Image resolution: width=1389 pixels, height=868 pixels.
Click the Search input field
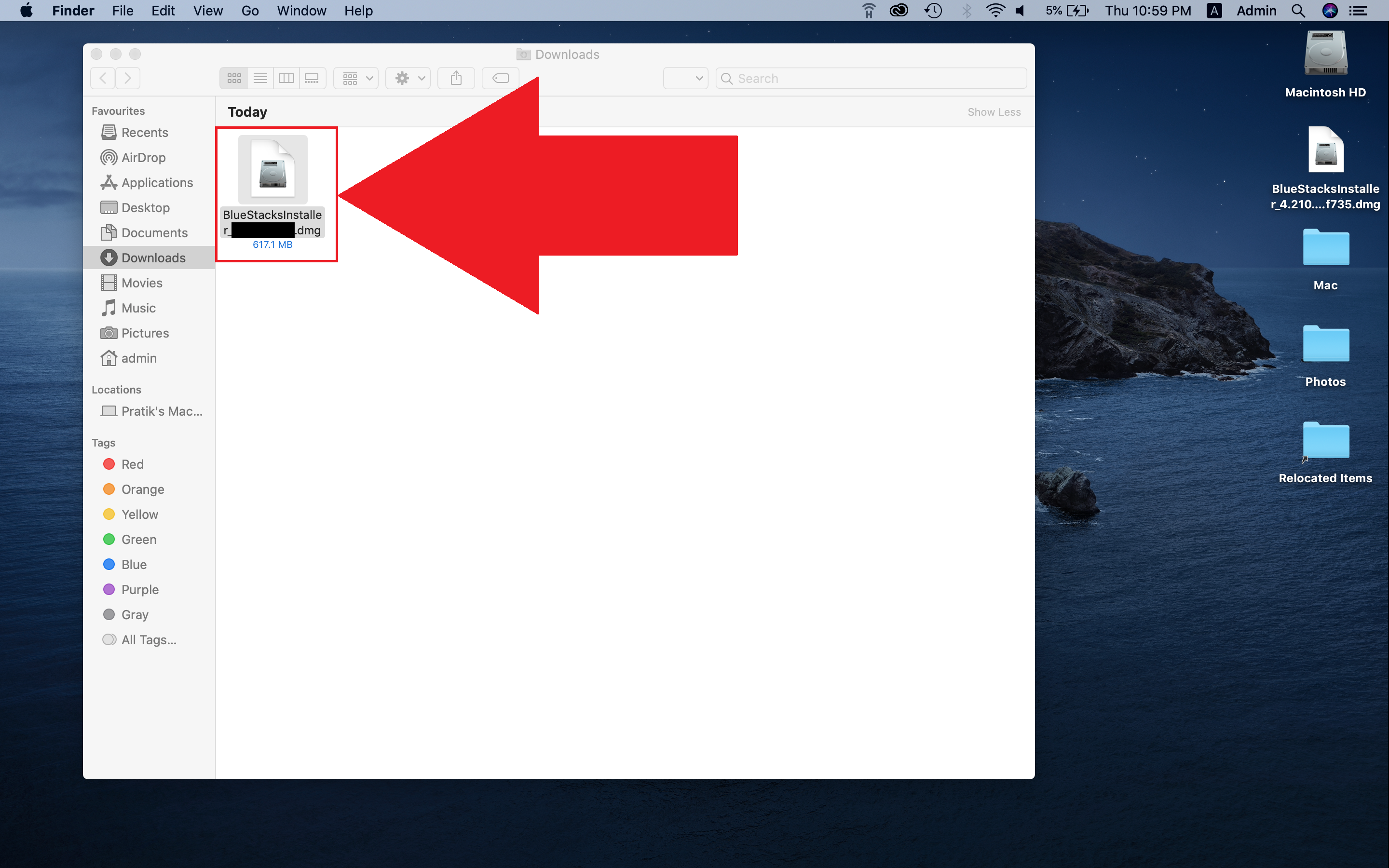click(866, 77)
